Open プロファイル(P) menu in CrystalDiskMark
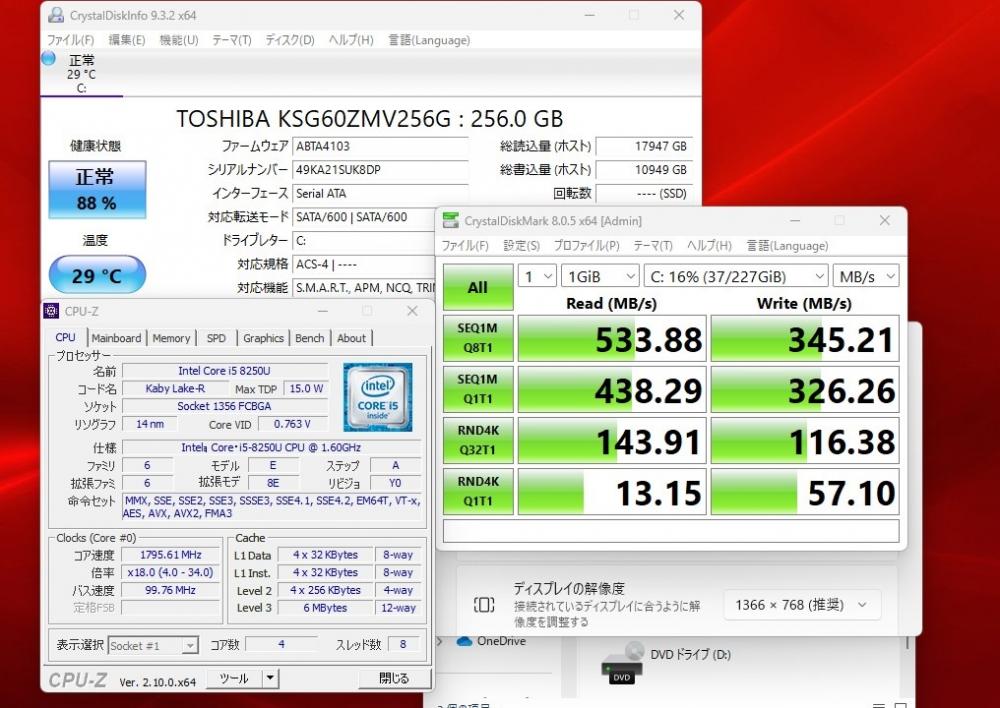This screenshot has width=1000, height=708. tap(586, 246)
